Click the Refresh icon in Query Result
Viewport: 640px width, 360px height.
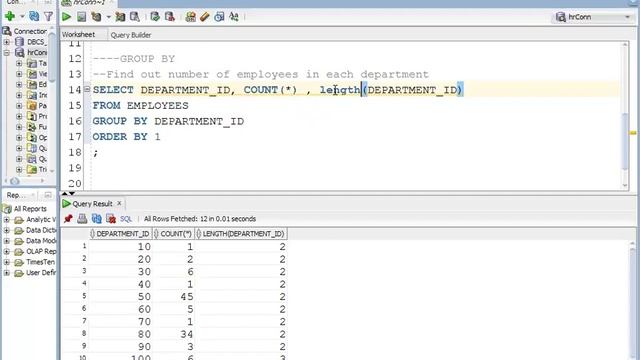point(97,219)
